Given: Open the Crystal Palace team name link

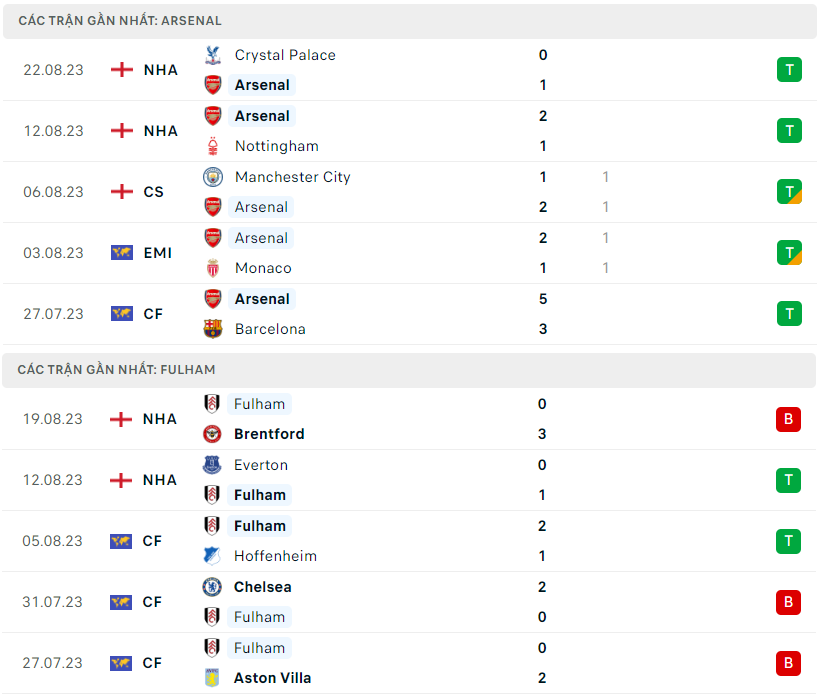Looking at the screenshot, I should (x=285, y=55).
